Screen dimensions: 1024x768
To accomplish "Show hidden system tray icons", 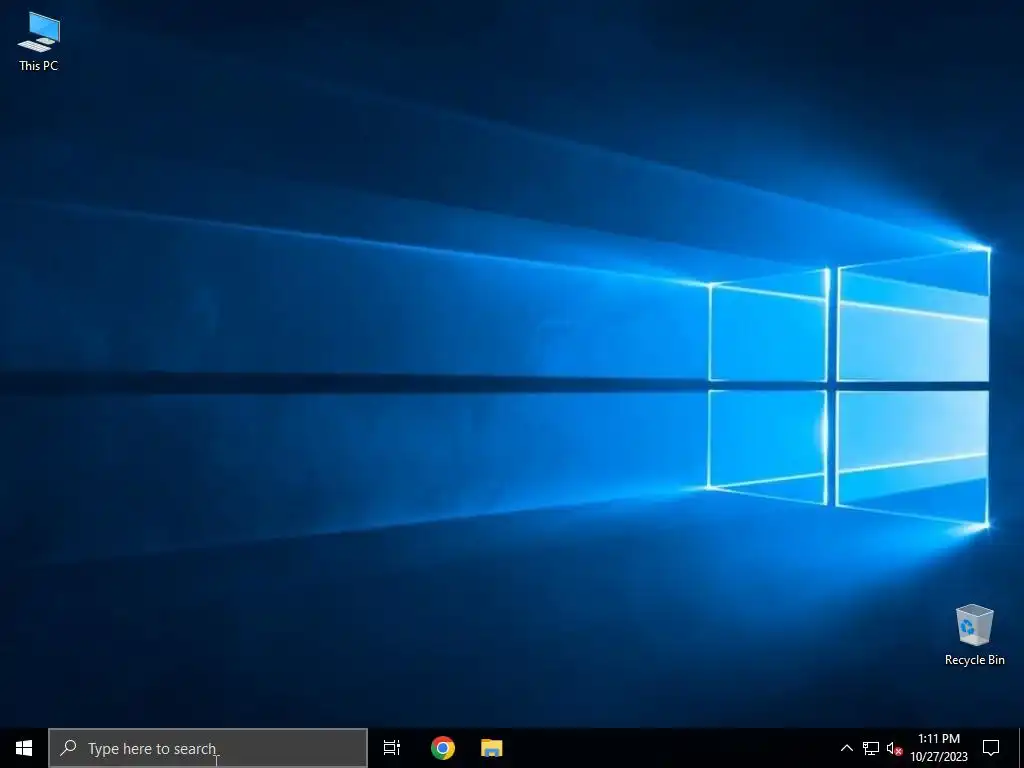I will pos(846,748).
